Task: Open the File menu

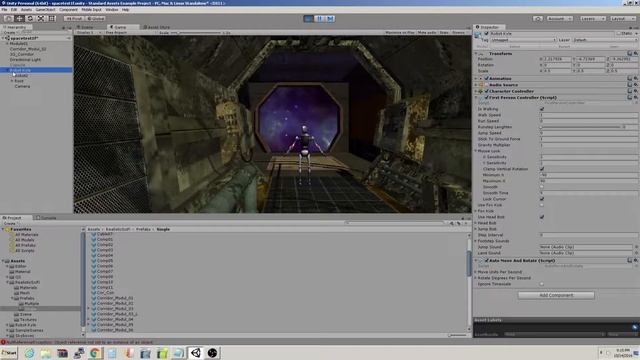Action: 4,9
